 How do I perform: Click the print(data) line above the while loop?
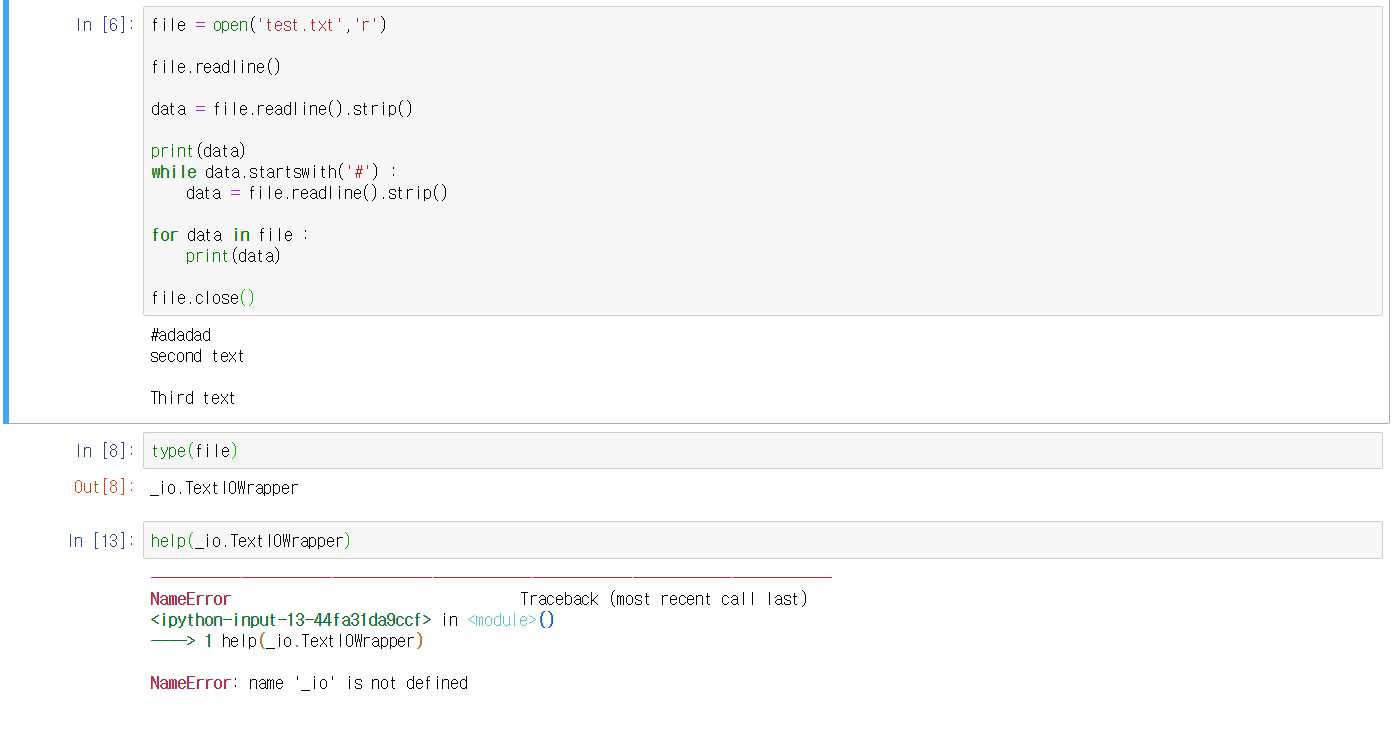pyautogui.click(x=198, y=151)
